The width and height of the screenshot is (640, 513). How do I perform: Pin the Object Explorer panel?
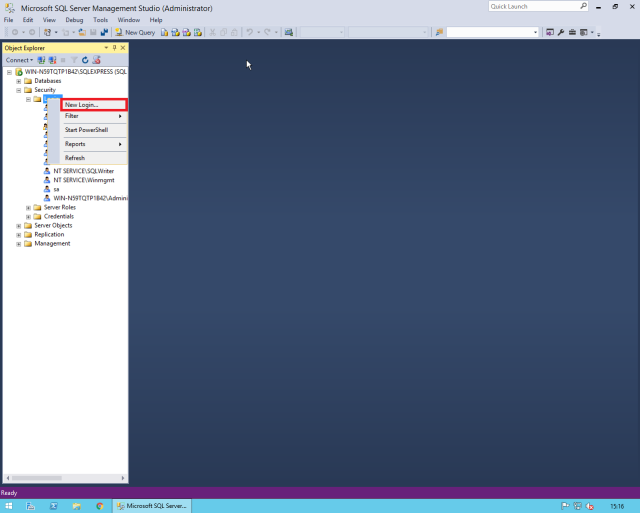114,48
